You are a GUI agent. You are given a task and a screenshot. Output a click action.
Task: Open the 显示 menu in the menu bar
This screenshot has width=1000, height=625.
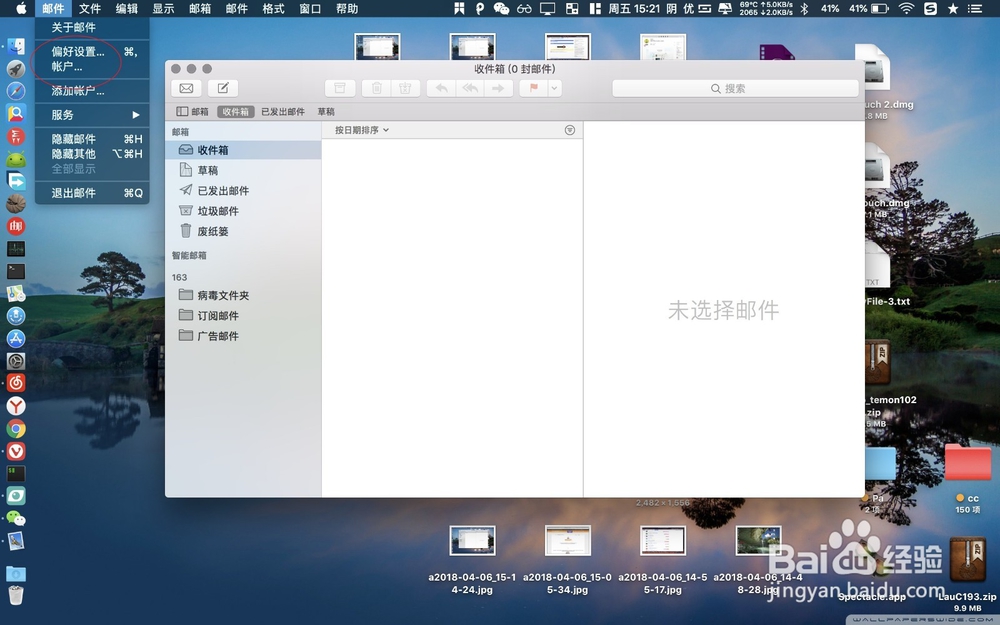(x=163, y=8)
